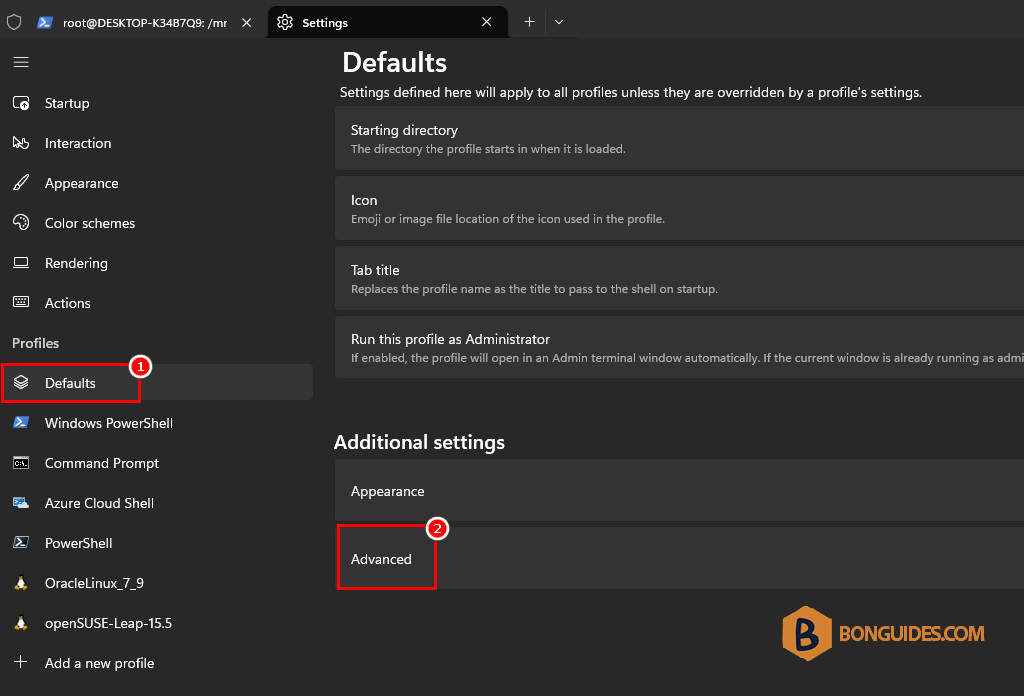Click the Interaction cursor icon
Image resolution: width=1024 pixels, height=696 pixels.
[x=21, y=143]
